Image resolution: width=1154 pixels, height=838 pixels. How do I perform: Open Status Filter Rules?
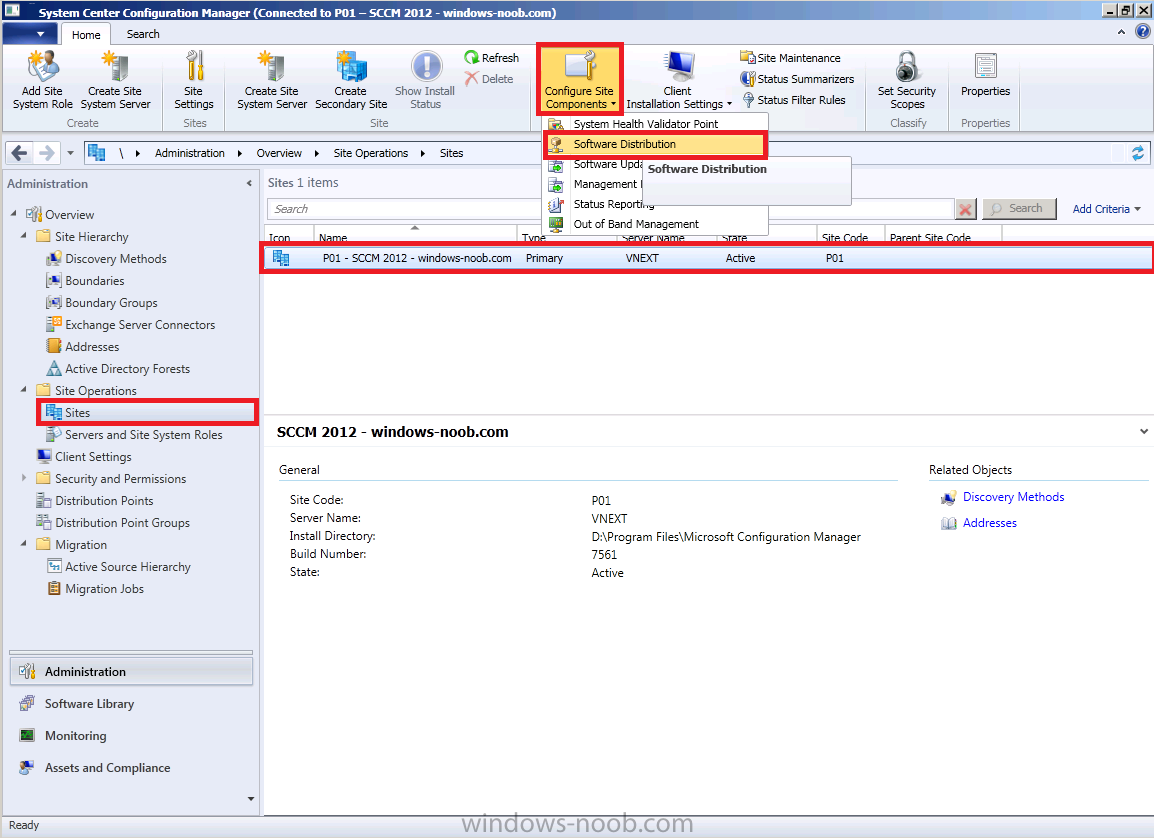(x=793, y=99)
